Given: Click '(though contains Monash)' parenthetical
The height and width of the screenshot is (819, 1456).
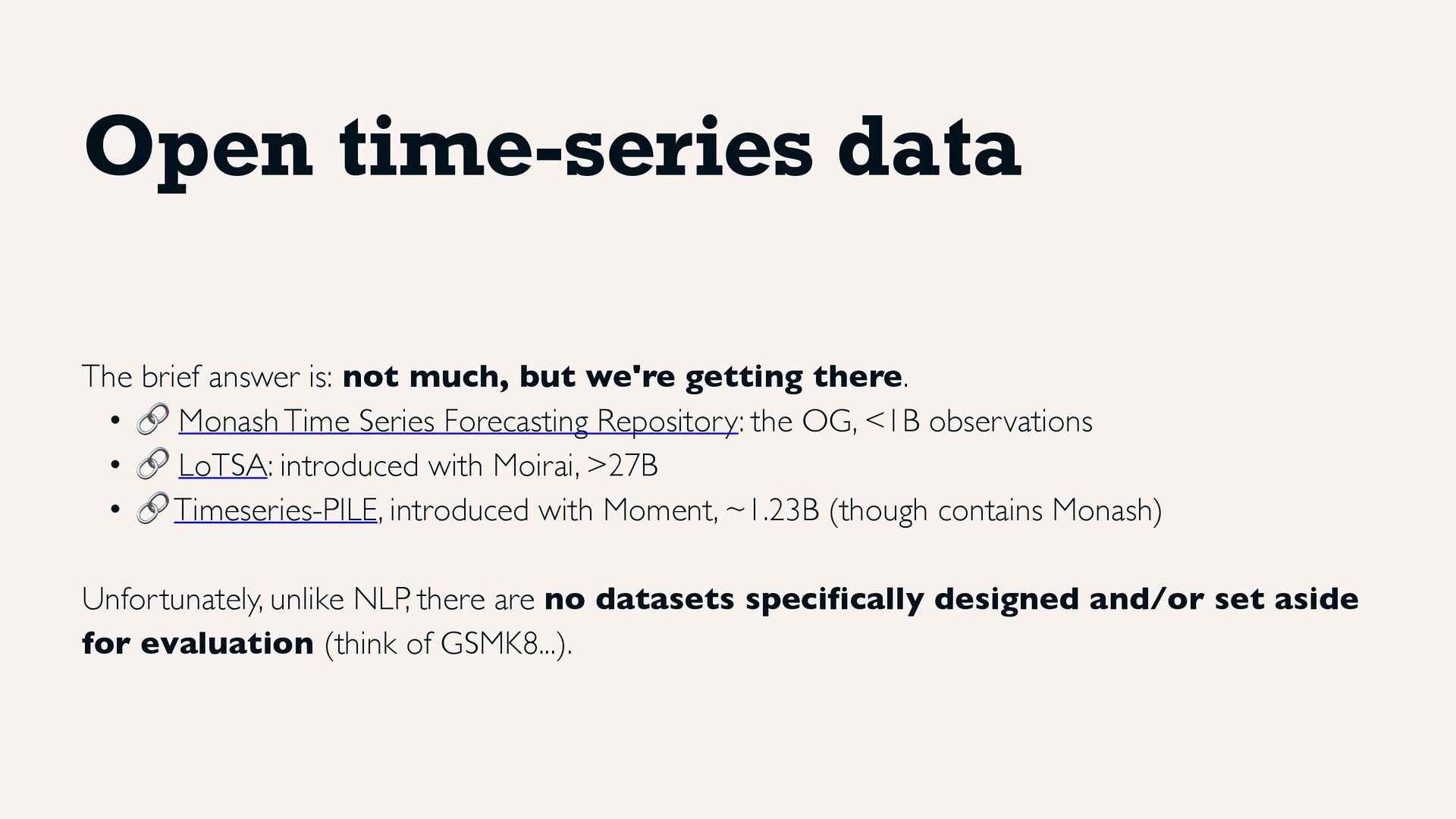Looking at the screenshot, I should [x=995, y=510].
